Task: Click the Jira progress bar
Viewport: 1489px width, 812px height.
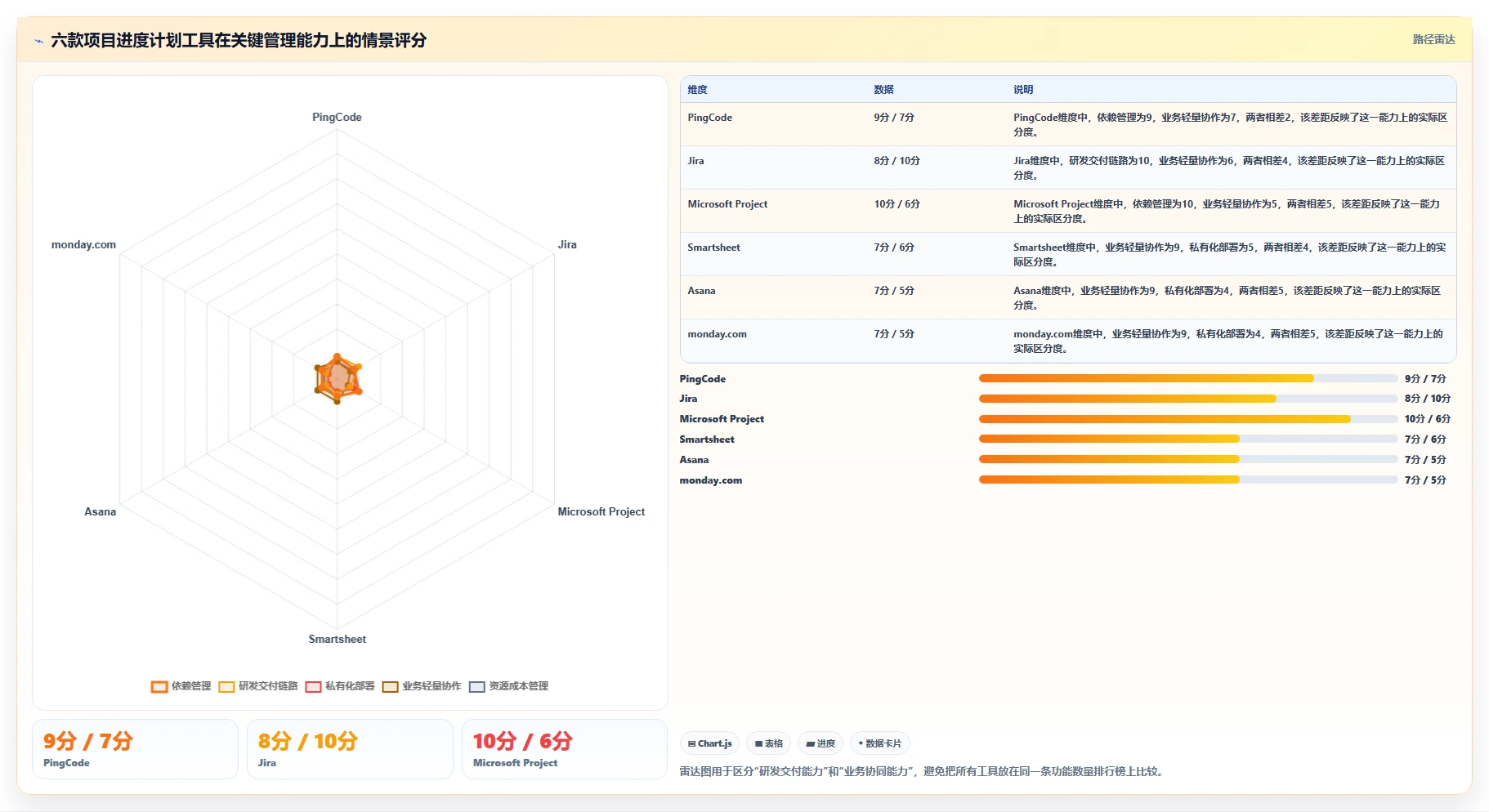Action: (1188, 399)
